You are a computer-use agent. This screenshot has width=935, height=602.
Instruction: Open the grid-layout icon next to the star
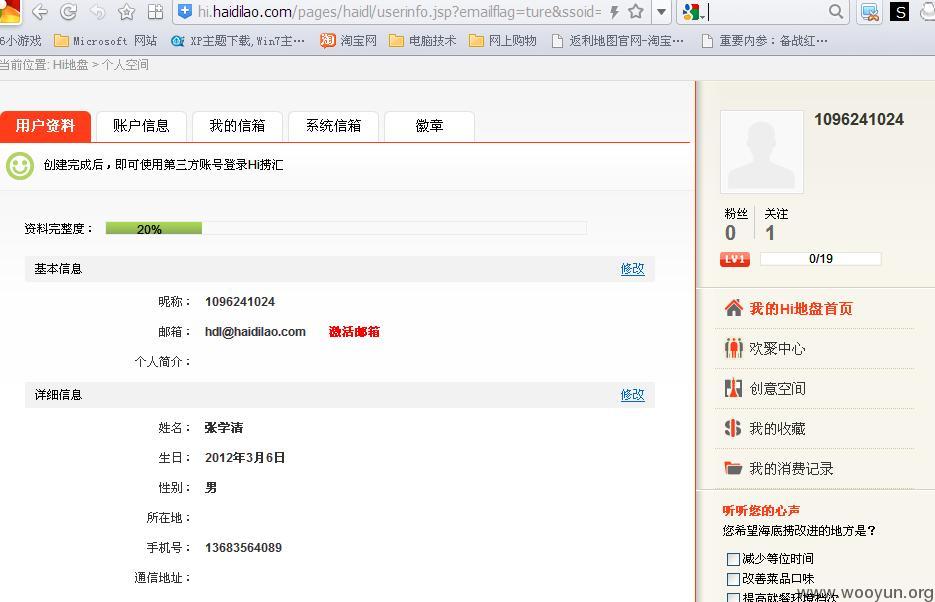point(155,11)
